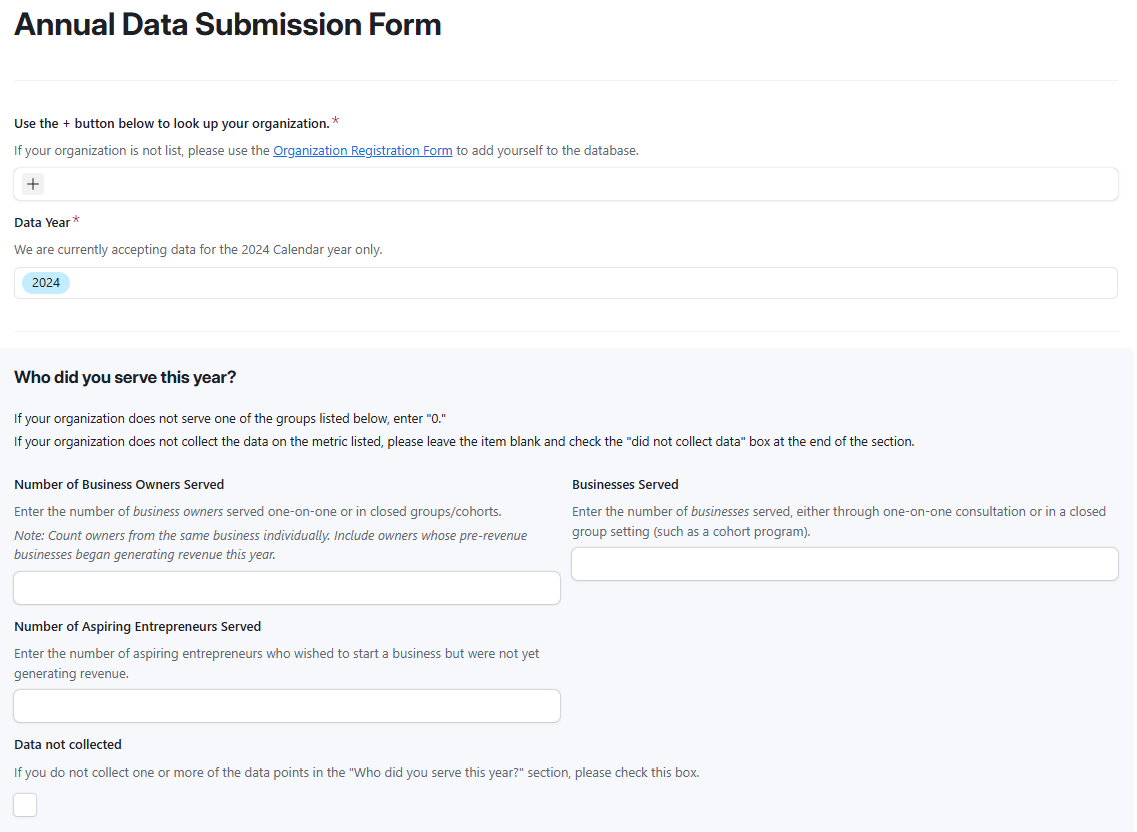The height and width of the screenshot is (832, 1137).
Task: Click the + button to look up organization
Action: pyautogui.click(x=33, y=184)
